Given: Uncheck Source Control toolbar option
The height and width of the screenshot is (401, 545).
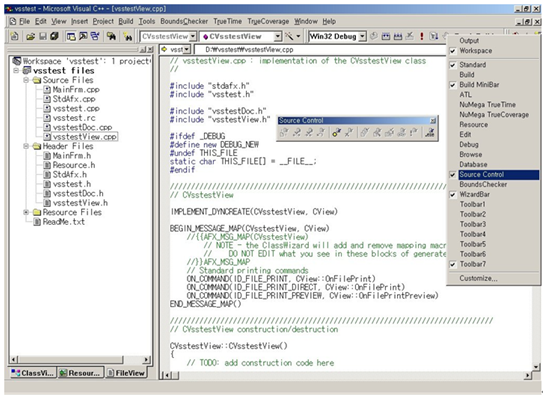Looking at the screenshot, I should 494,174.
